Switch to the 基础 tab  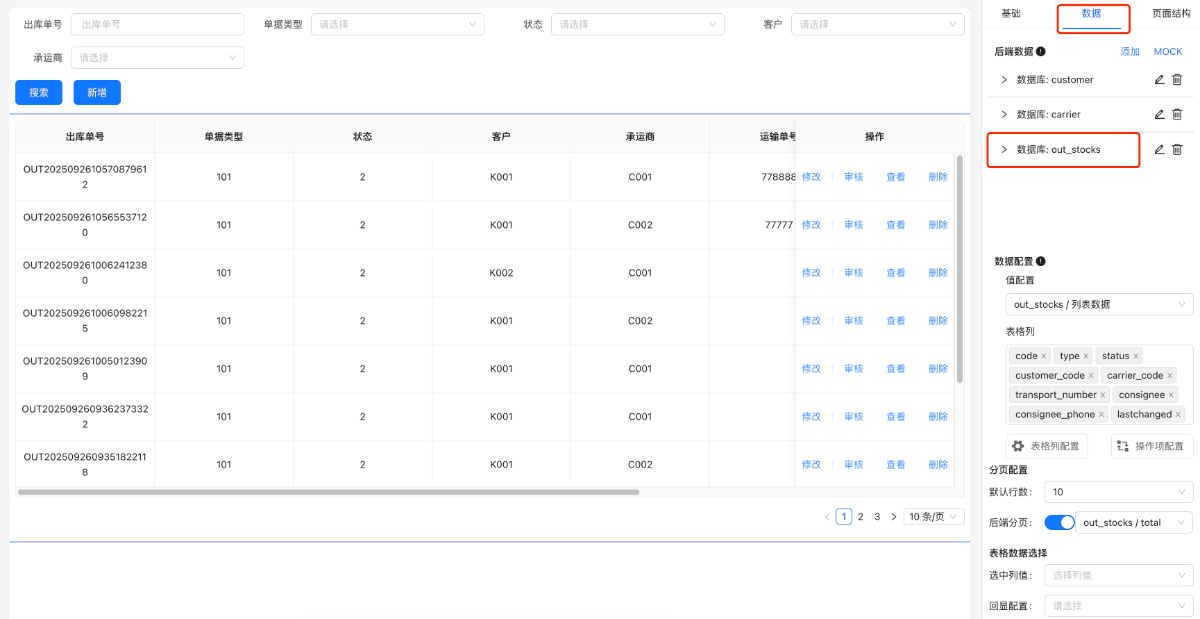pos(1011,14)
